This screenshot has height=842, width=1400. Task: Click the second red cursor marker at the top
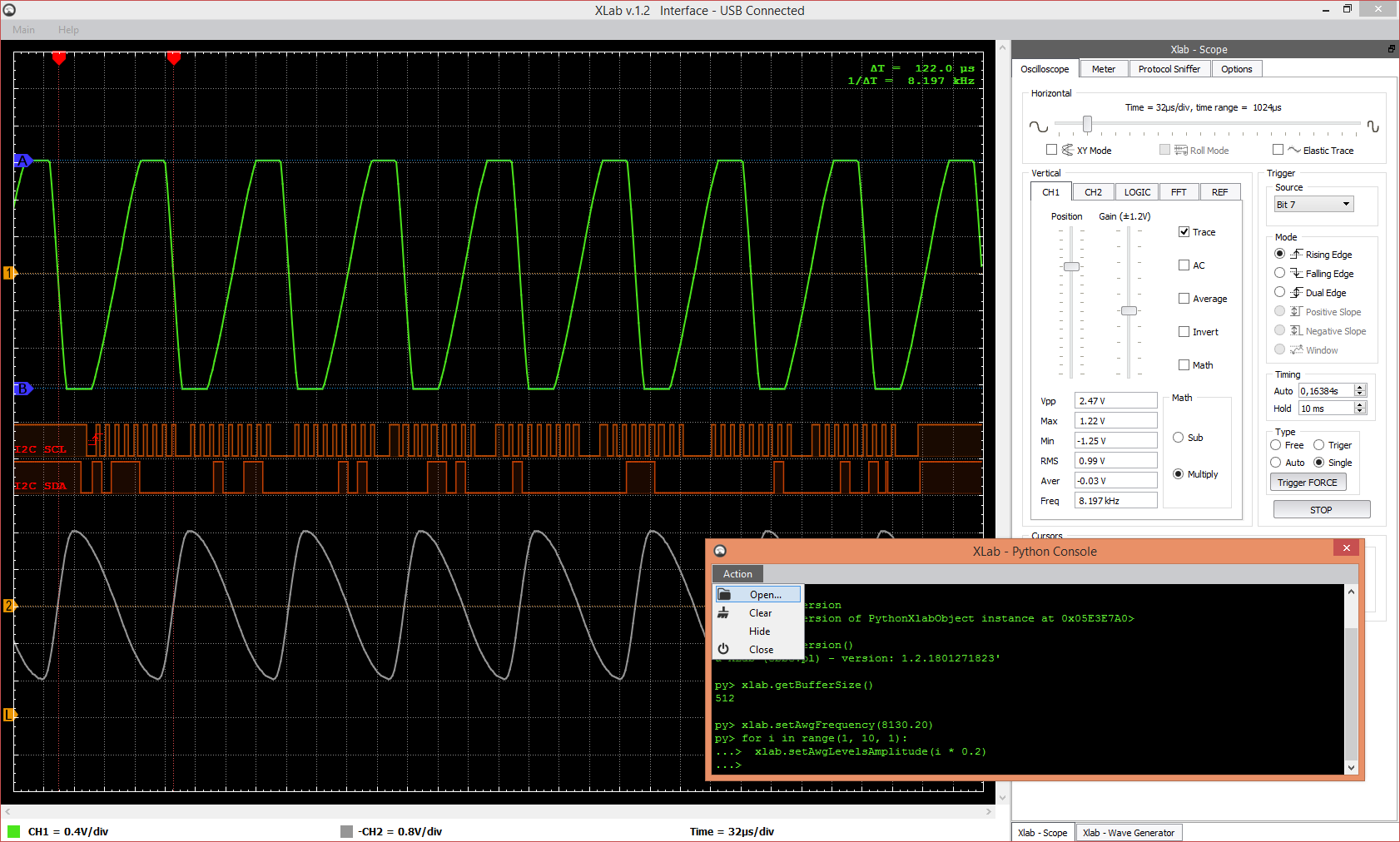[174, 58]
